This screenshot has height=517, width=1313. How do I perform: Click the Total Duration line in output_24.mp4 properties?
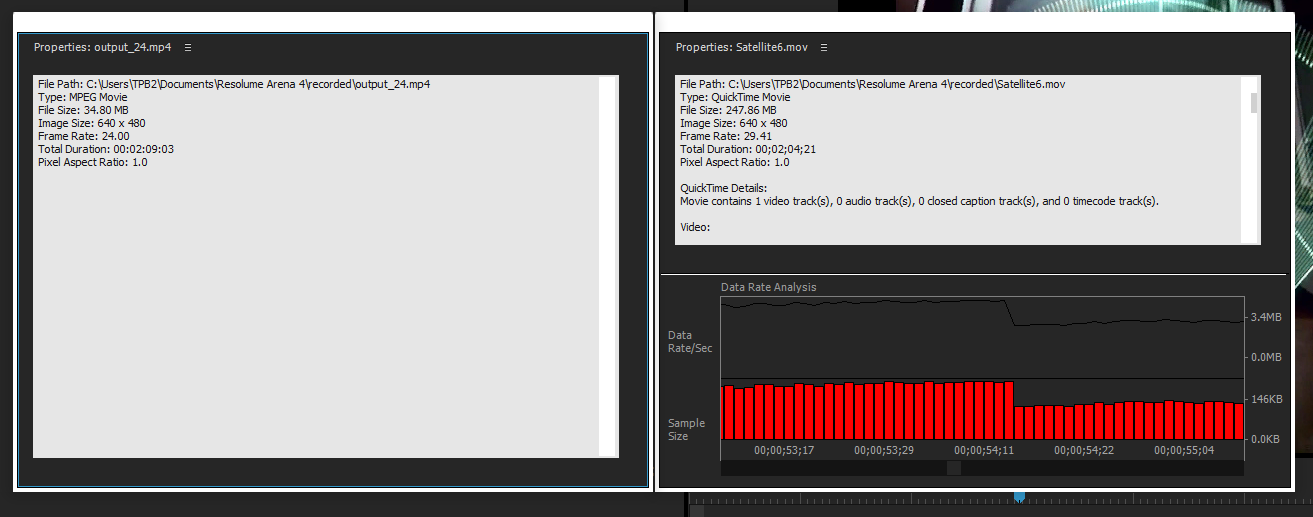pos(105,149)
